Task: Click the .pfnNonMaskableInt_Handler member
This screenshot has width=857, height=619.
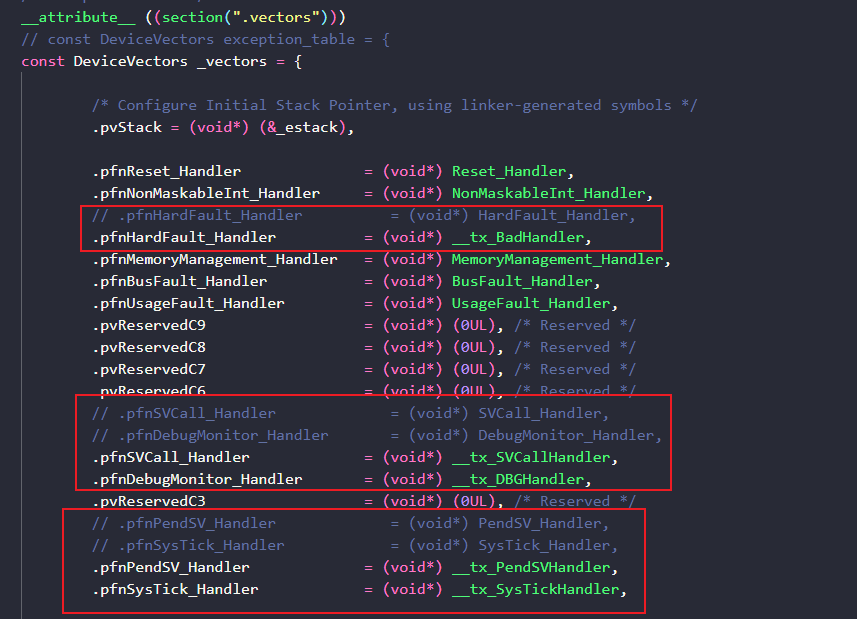Action: tap(206, 193)
